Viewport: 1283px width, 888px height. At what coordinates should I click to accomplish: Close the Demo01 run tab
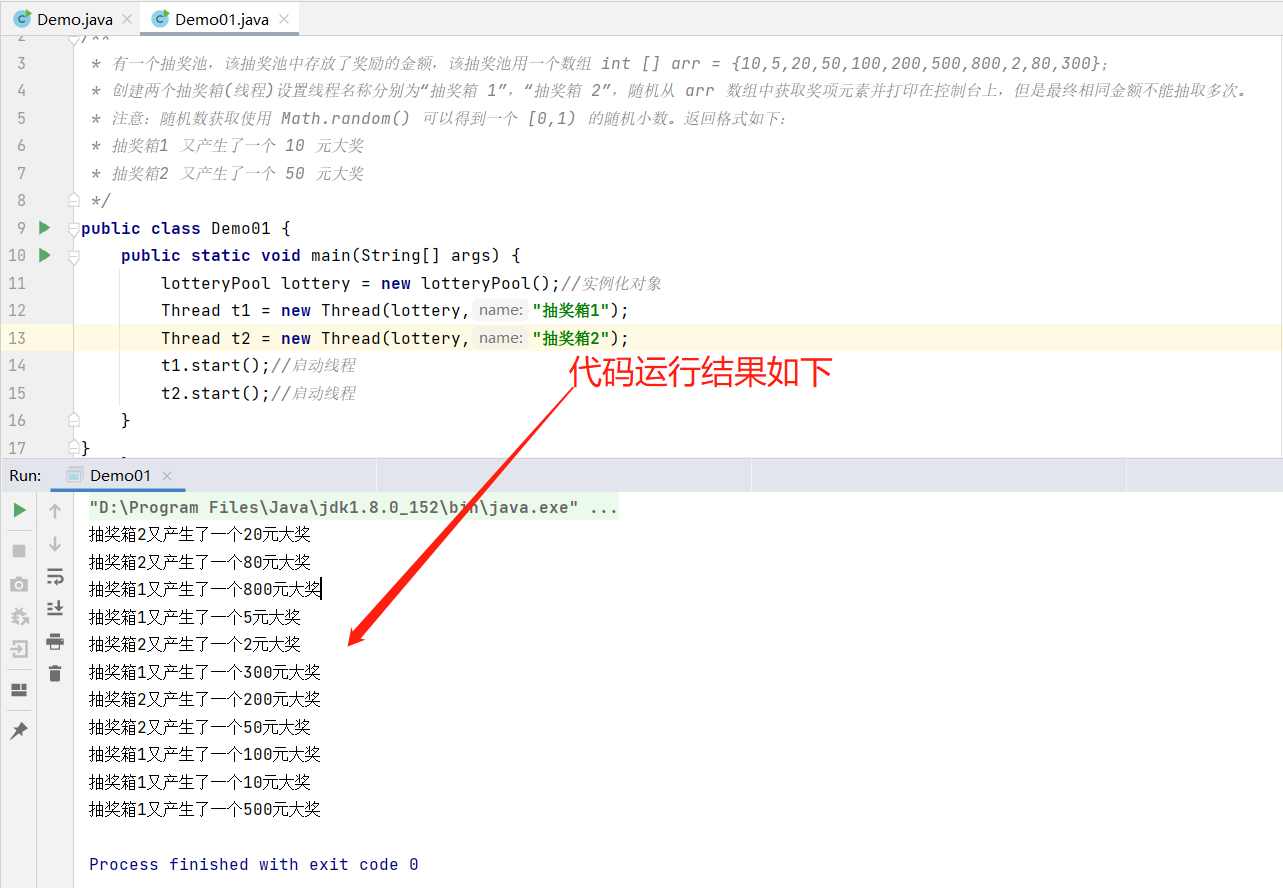[167, 476]
